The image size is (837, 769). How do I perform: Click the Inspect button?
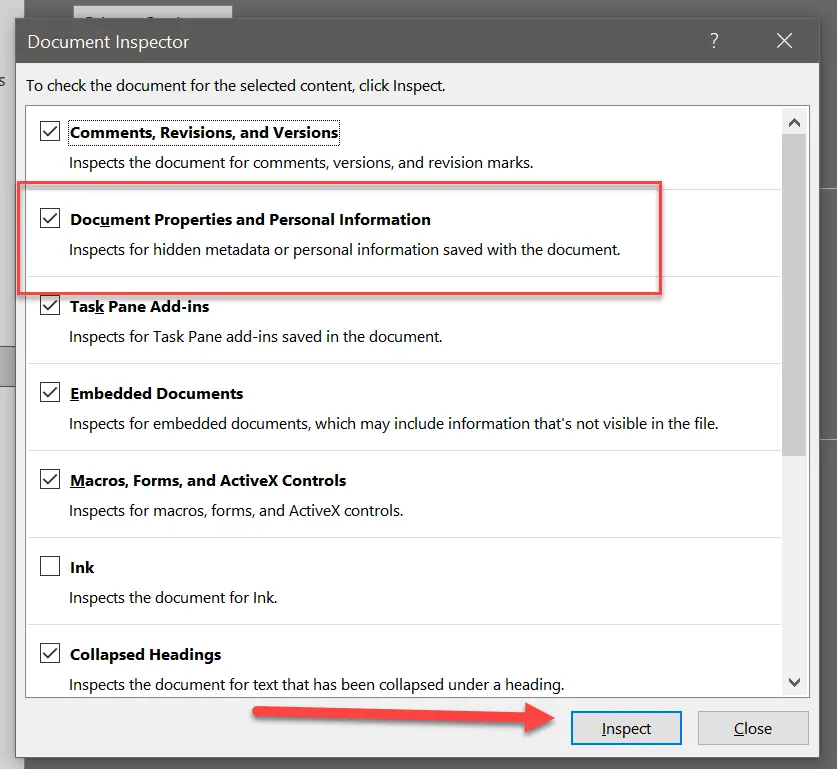pyautogui.click(x=626, y=728)
